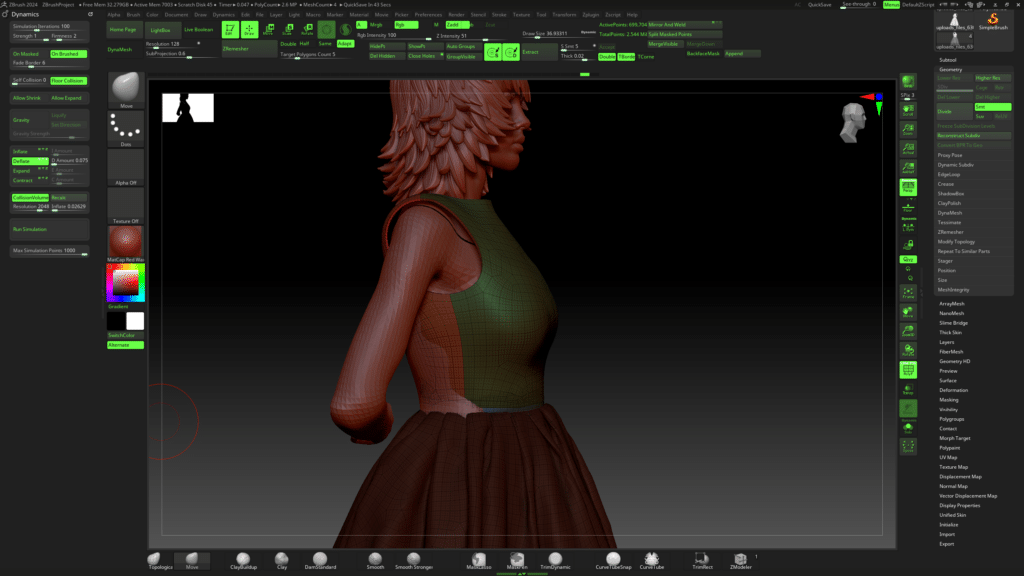Toggle CollisionVolume

[x=29, y=197]
